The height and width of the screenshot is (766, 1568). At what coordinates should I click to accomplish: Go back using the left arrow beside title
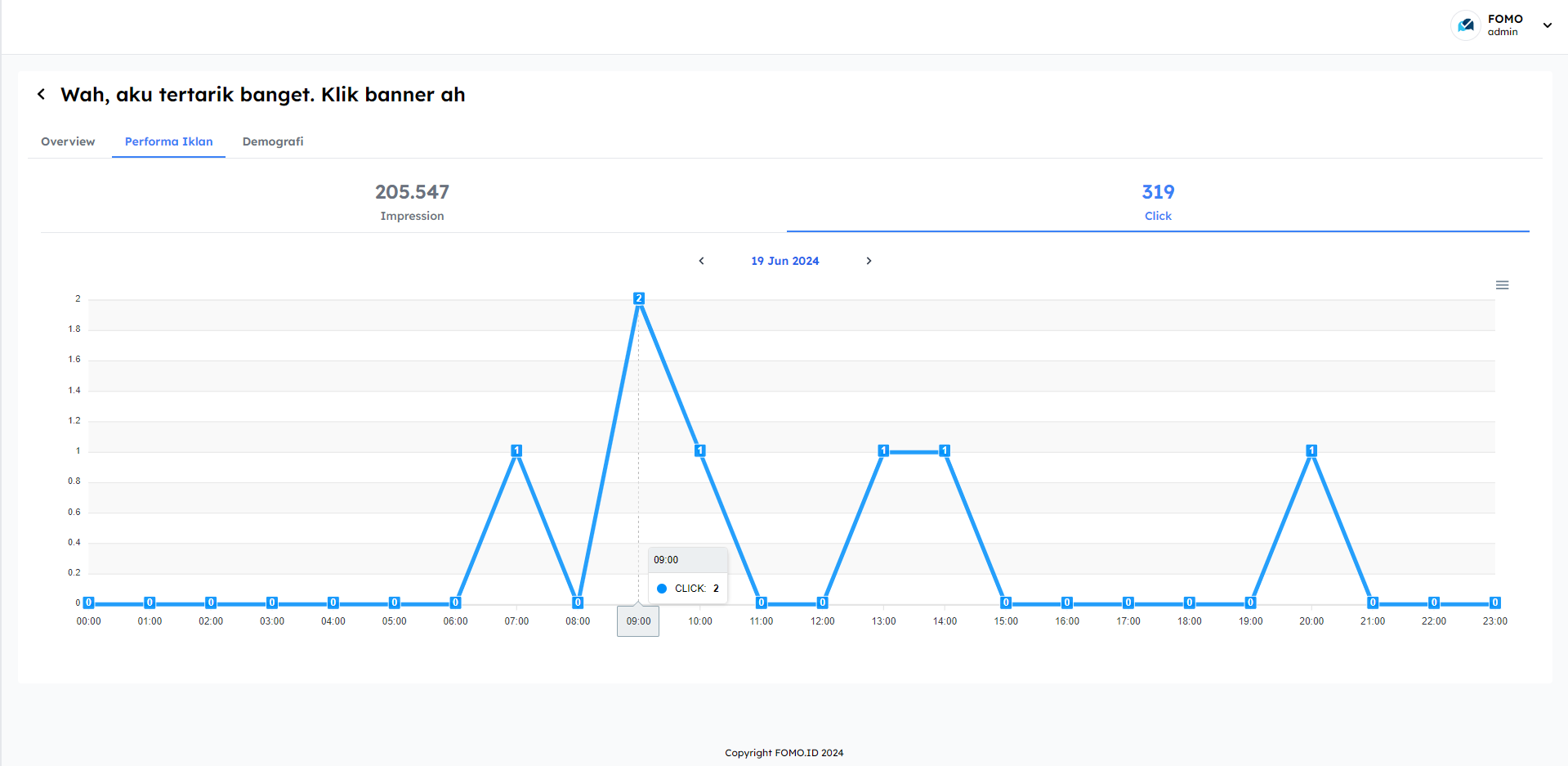click(41, 95)
